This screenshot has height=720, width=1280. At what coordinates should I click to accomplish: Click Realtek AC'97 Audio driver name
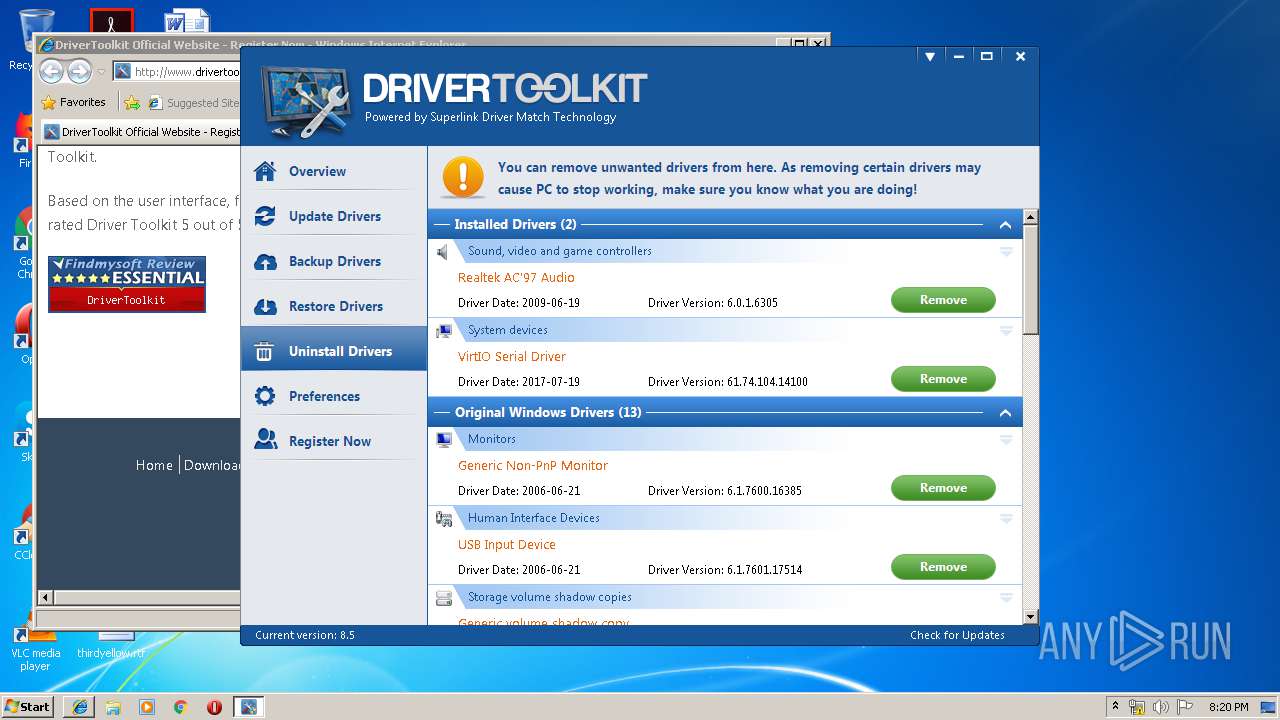pos(516,278)
